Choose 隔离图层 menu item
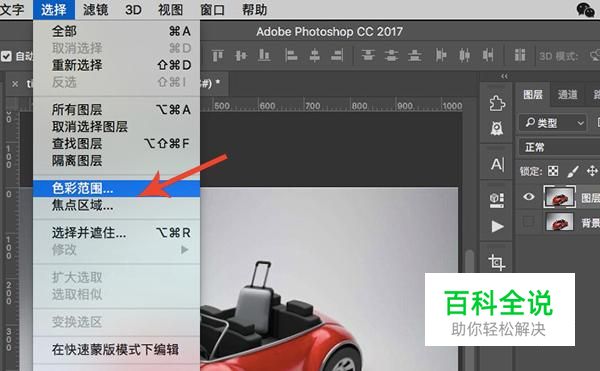Viewport: 600px width, 371px height. pos(116,160)
